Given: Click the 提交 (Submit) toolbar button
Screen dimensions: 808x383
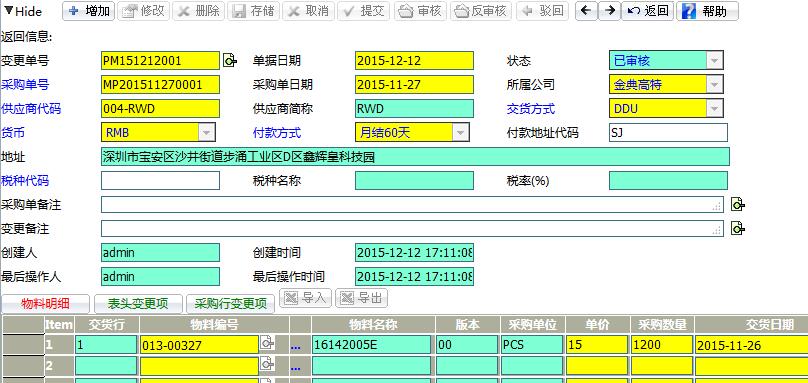Looking at the screenshot, I should coord(363,11).
